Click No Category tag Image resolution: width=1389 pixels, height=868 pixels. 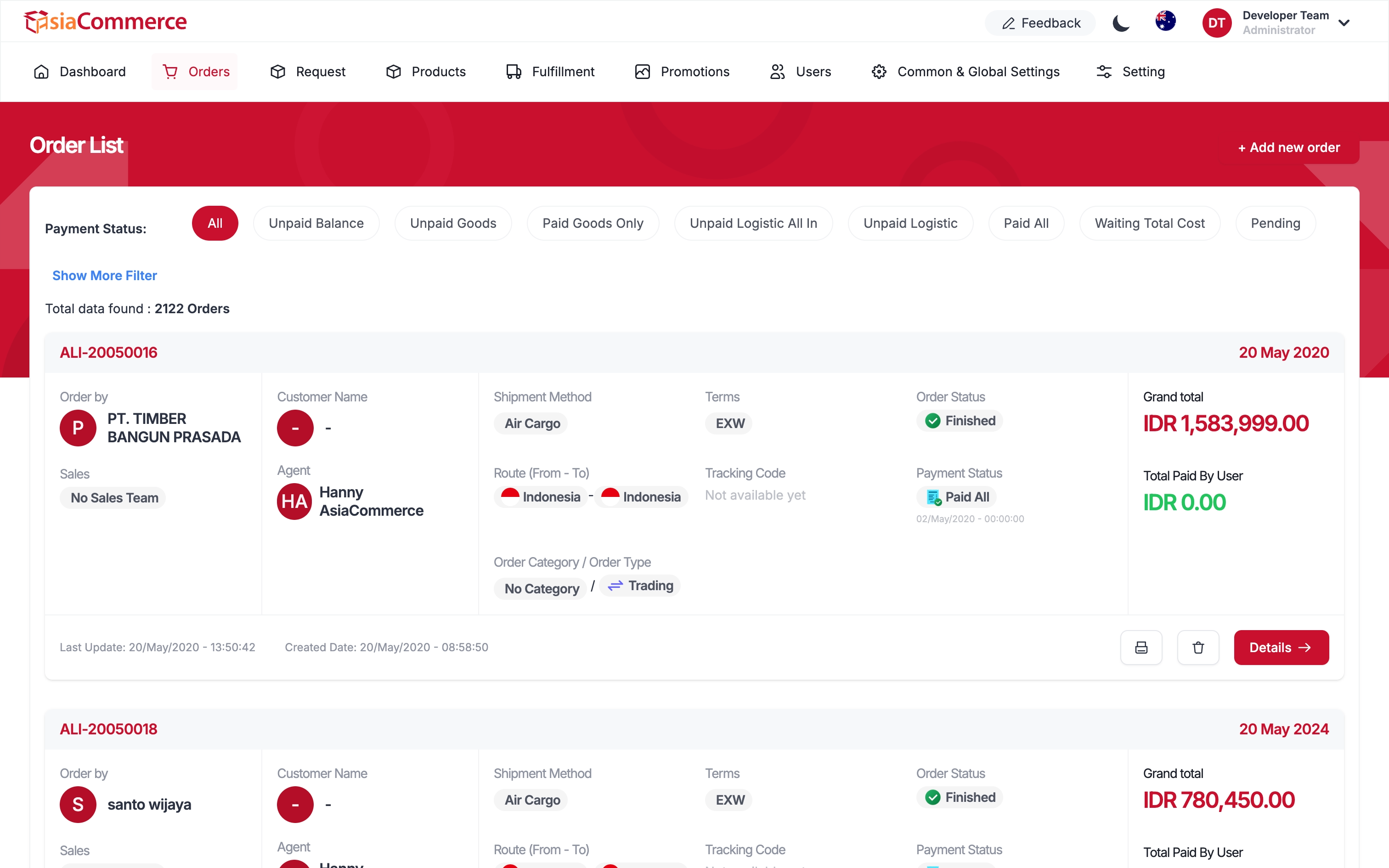(x=541, y=588)
